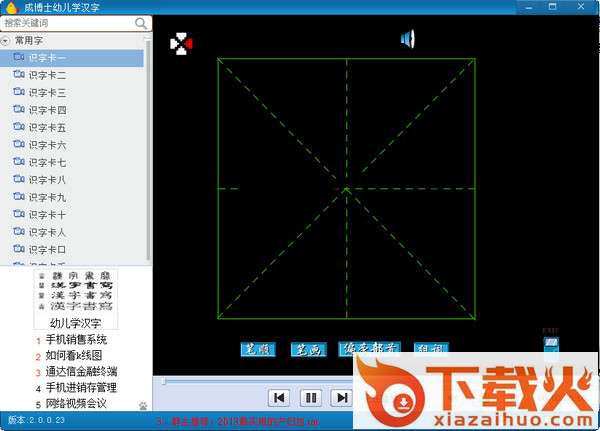Choose 识字卡人 from the list

47,232
